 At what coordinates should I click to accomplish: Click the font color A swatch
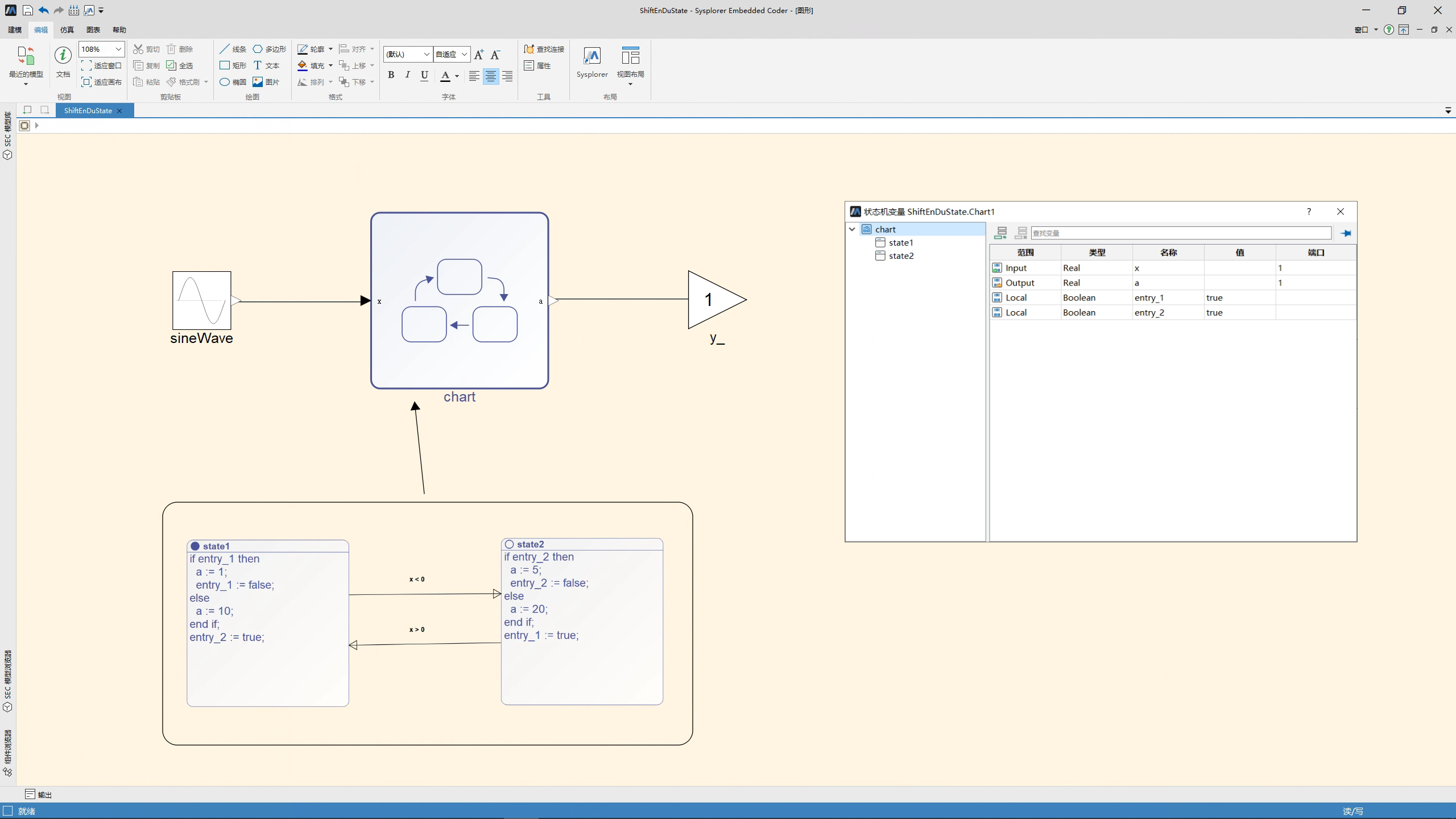click(445, 76)
